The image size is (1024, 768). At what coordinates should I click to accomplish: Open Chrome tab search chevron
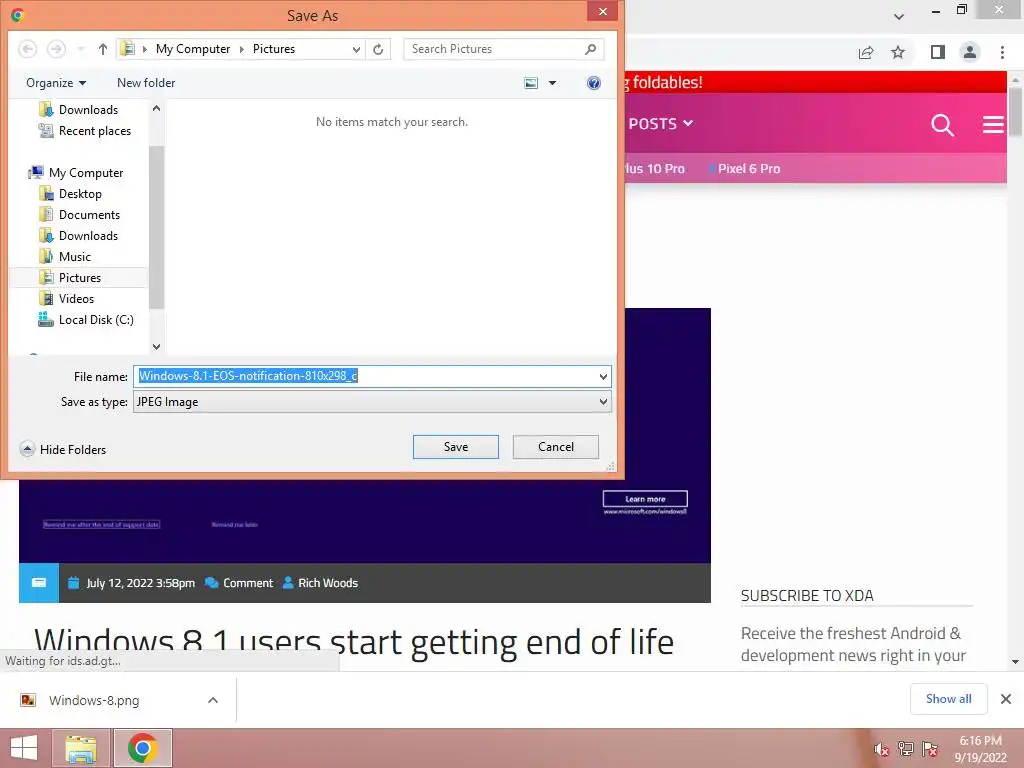[899, 16]
